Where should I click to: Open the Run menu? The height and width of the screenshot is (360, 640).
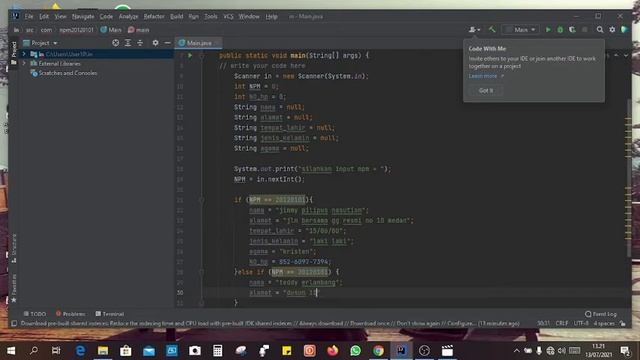[x=193, y=16]
